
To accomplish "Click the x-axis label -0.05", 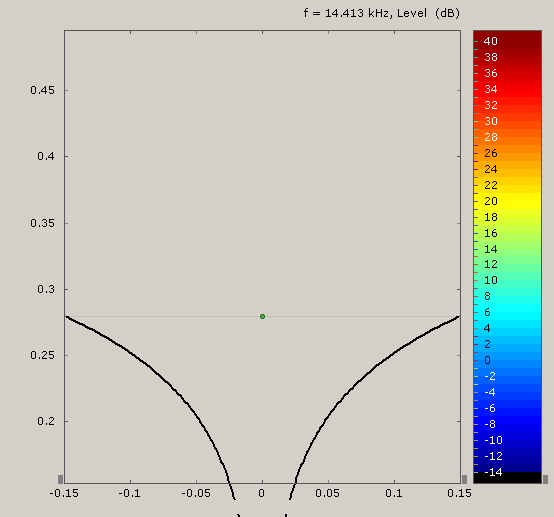I will coord(196,493).
